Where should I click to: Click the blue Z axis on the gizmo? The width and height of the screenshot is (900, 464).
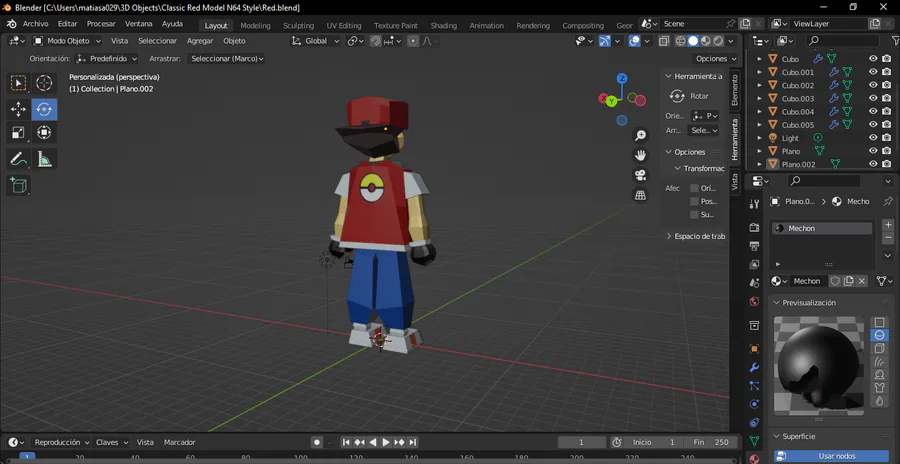[622, 78]
